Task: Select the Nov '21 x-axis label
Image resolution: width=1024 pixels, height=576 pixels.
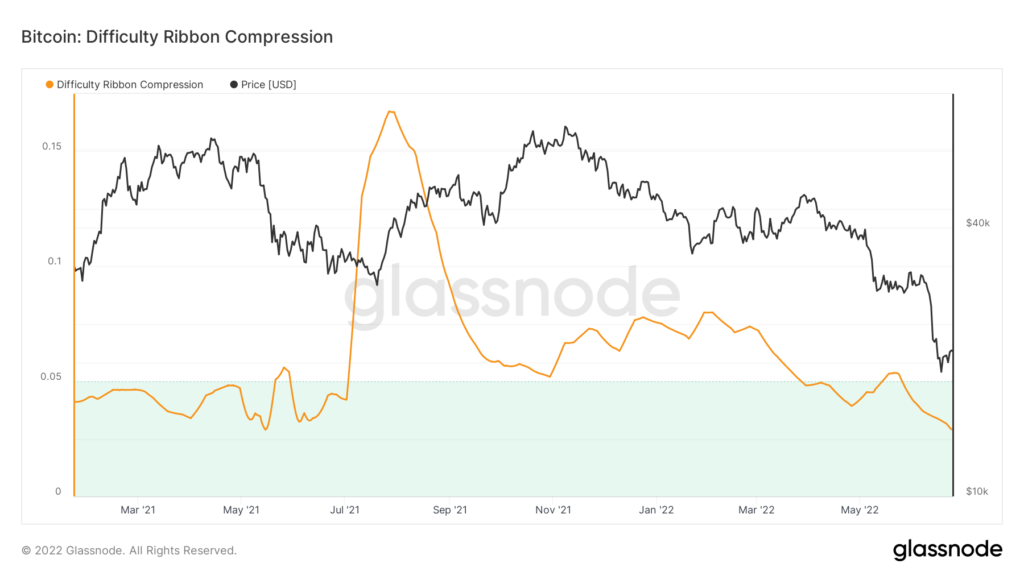Action: [x=552, y=510]
